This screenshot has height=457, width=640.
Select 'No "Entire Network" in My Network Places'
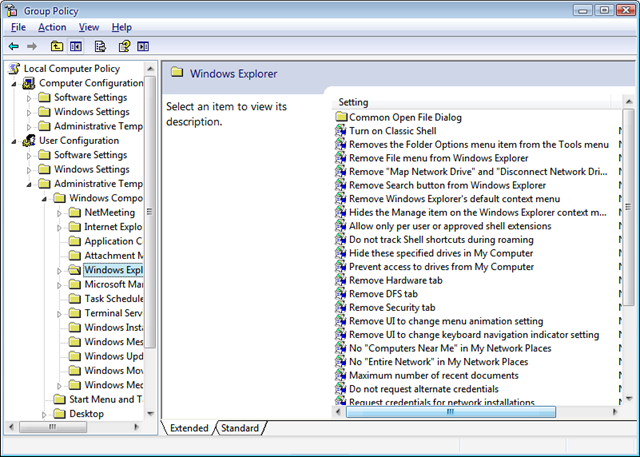tap(438, 362)
